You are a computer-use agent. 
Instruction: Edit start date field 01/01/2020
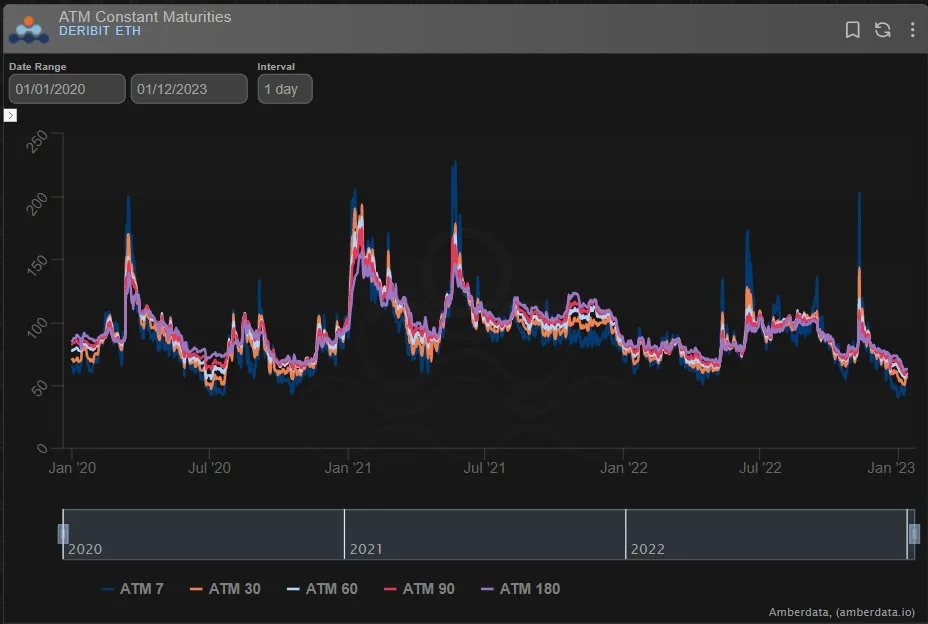coord(67,89)
